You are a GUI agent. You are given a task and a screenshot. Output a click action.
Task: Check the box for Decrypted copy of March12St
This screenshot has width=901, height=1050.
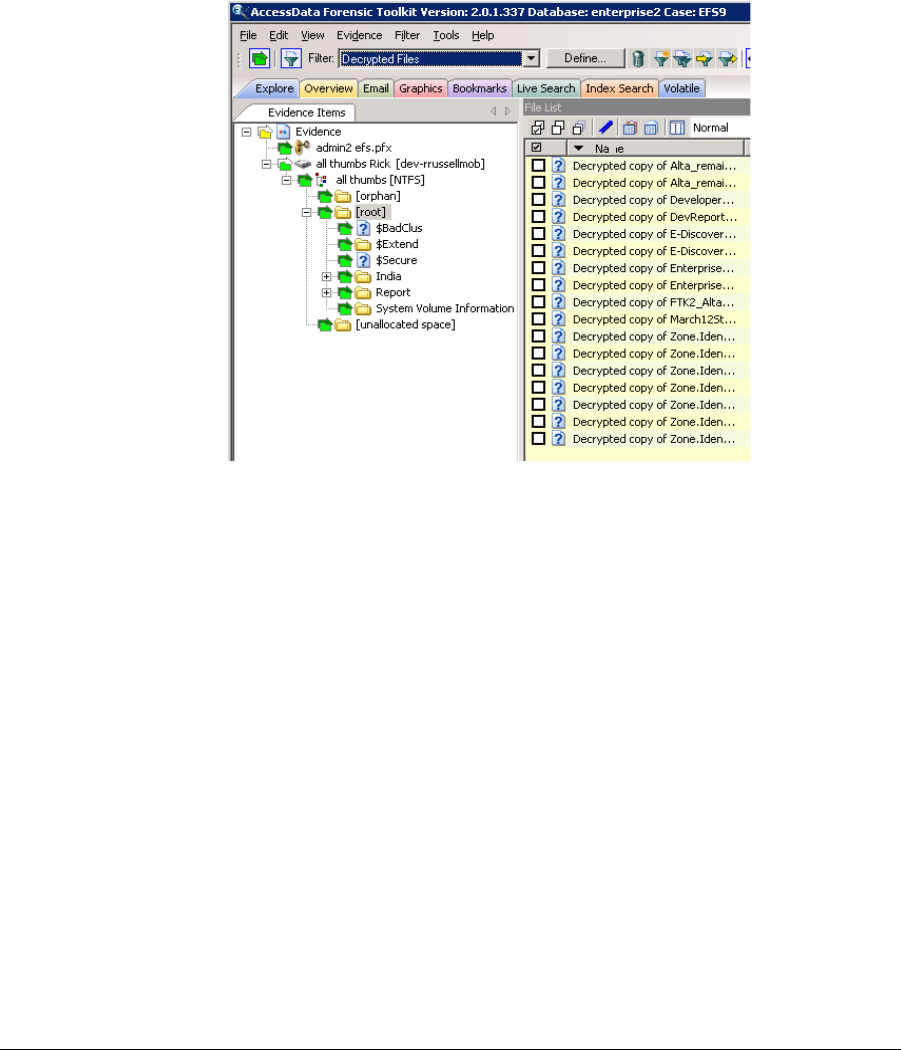coord(538,319)
